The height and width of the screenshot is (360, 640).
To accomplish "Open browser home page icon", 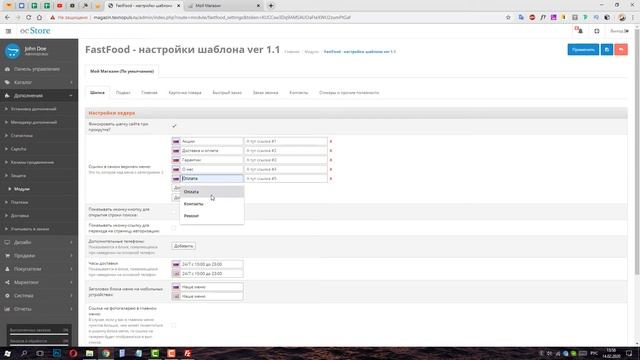I will (x=40, y=18).
